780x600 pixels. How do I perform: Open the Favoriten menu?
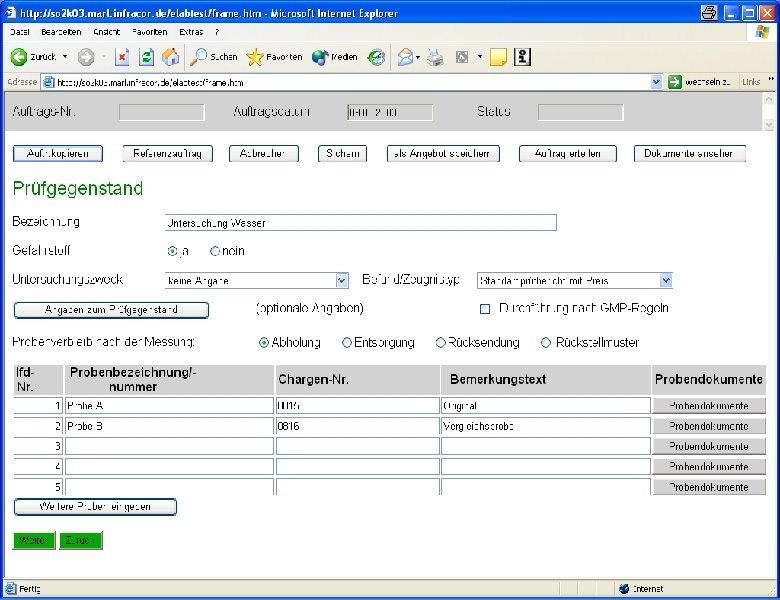tap(150, 32)
